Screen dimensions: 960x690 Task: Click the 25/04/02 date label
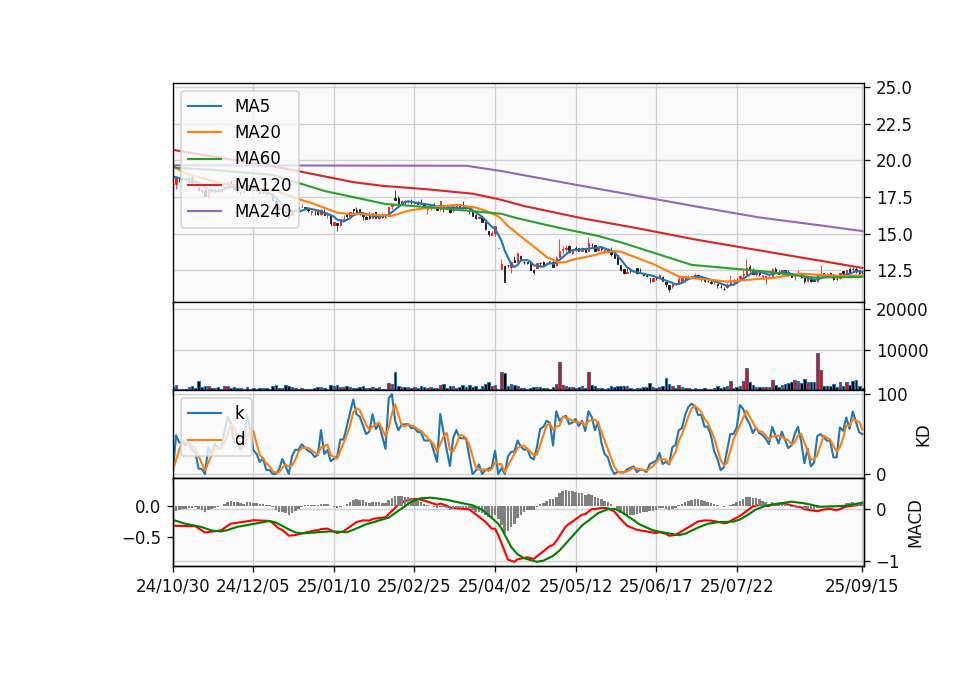coord(494,586)
